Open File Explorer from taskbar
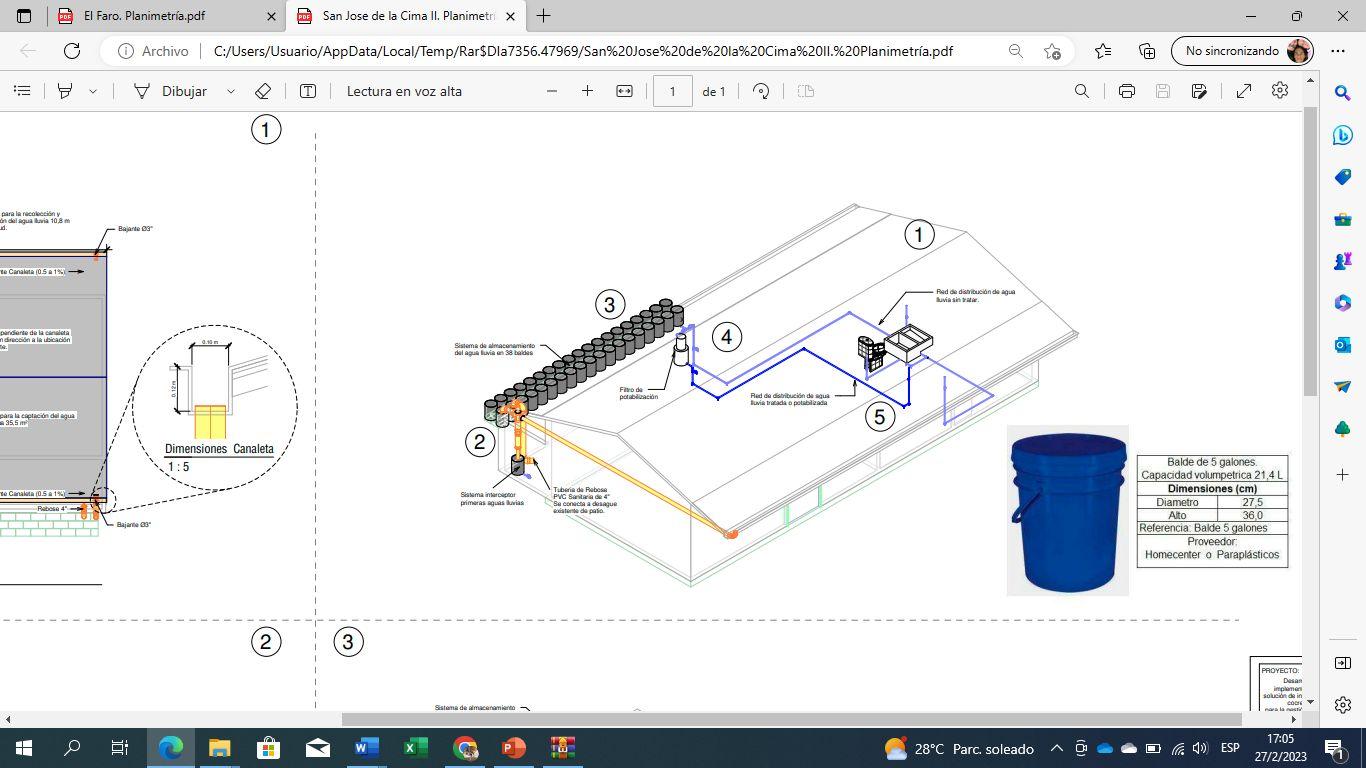Screen dimensions: 1366x768 (x=219, y=748)
